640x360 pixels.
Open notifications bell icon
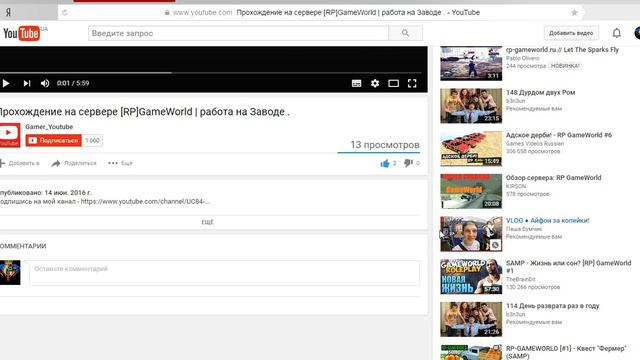[x=616, y=33]
